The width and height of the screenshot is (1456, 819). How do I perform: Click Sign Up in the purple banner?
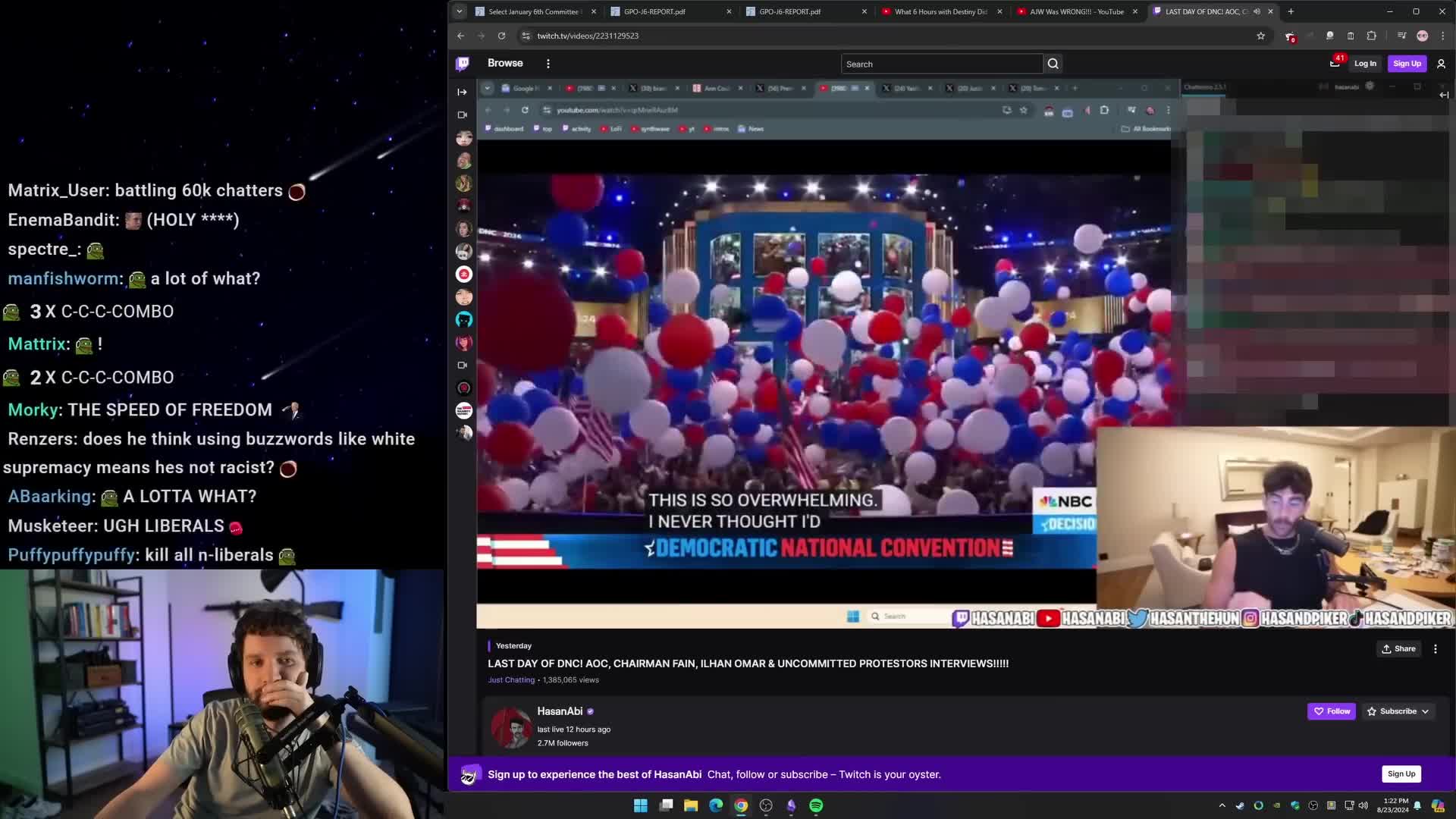[x=1401, y=774]
